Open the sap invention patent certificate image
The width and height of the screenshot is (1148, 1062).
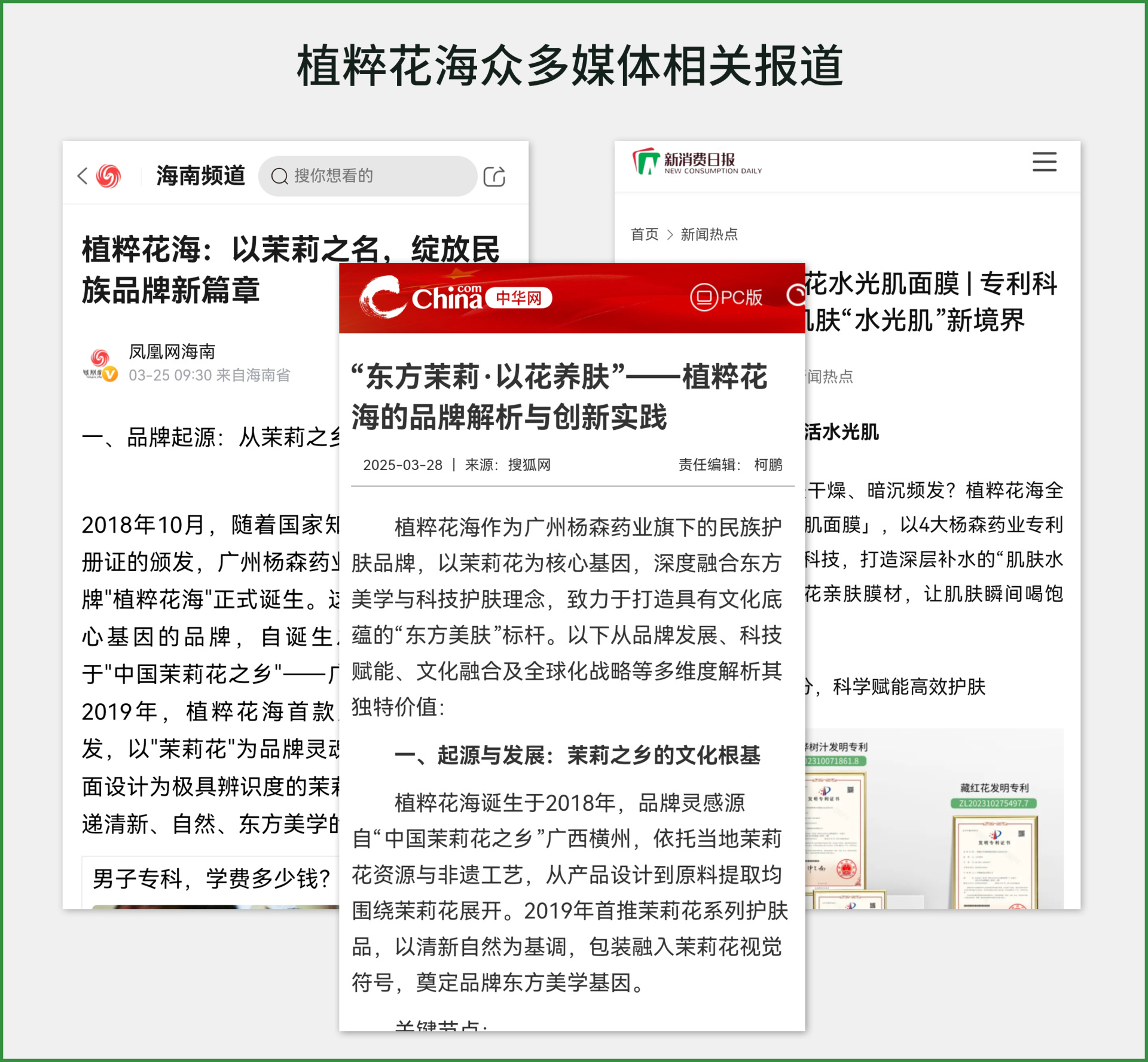pos(836,831)
